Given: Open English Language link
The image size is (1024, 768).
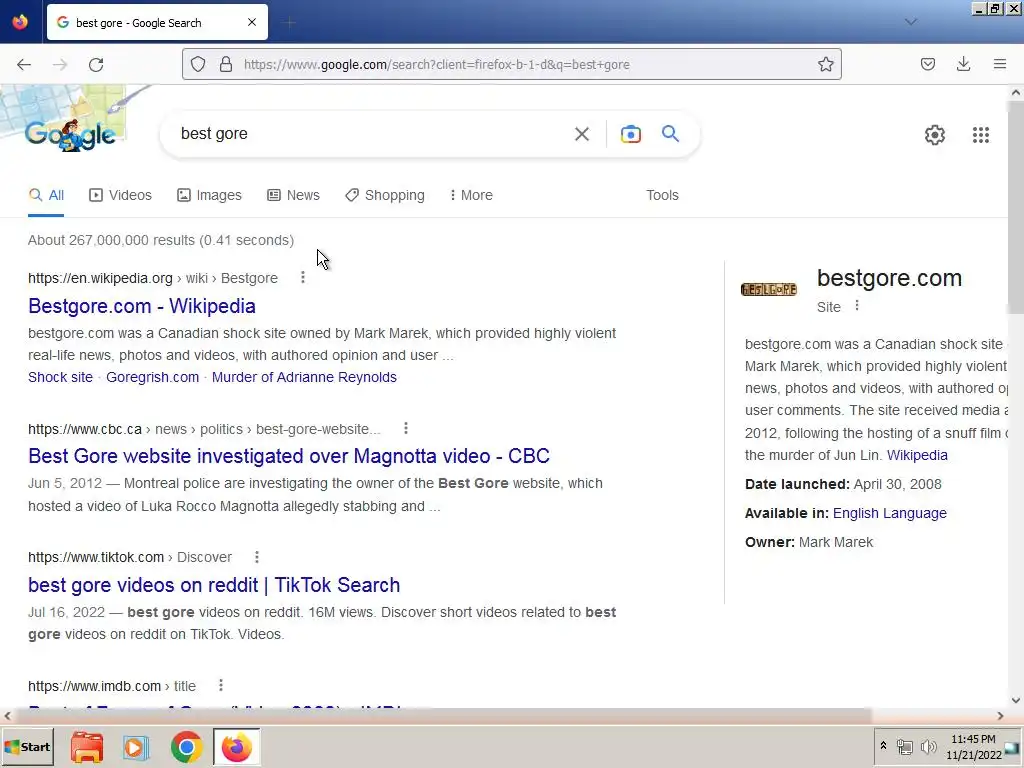Looking at the screenshot, I should [889, 513].
